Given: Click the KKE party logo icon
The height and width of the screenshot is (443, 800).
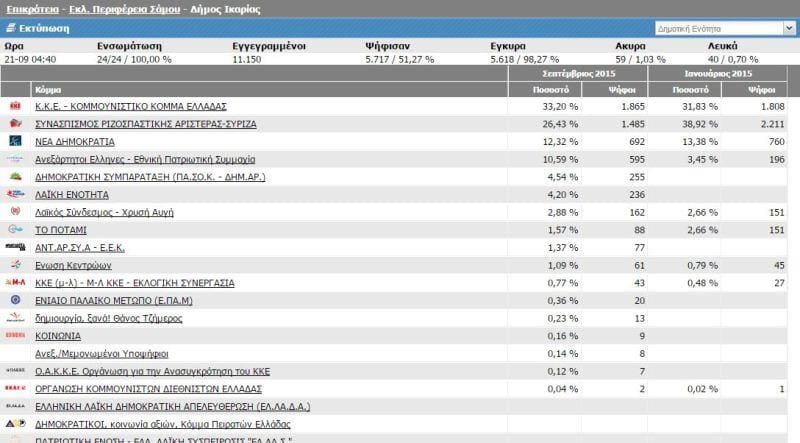Looking at the screenshot, I should tap(15, 106).
